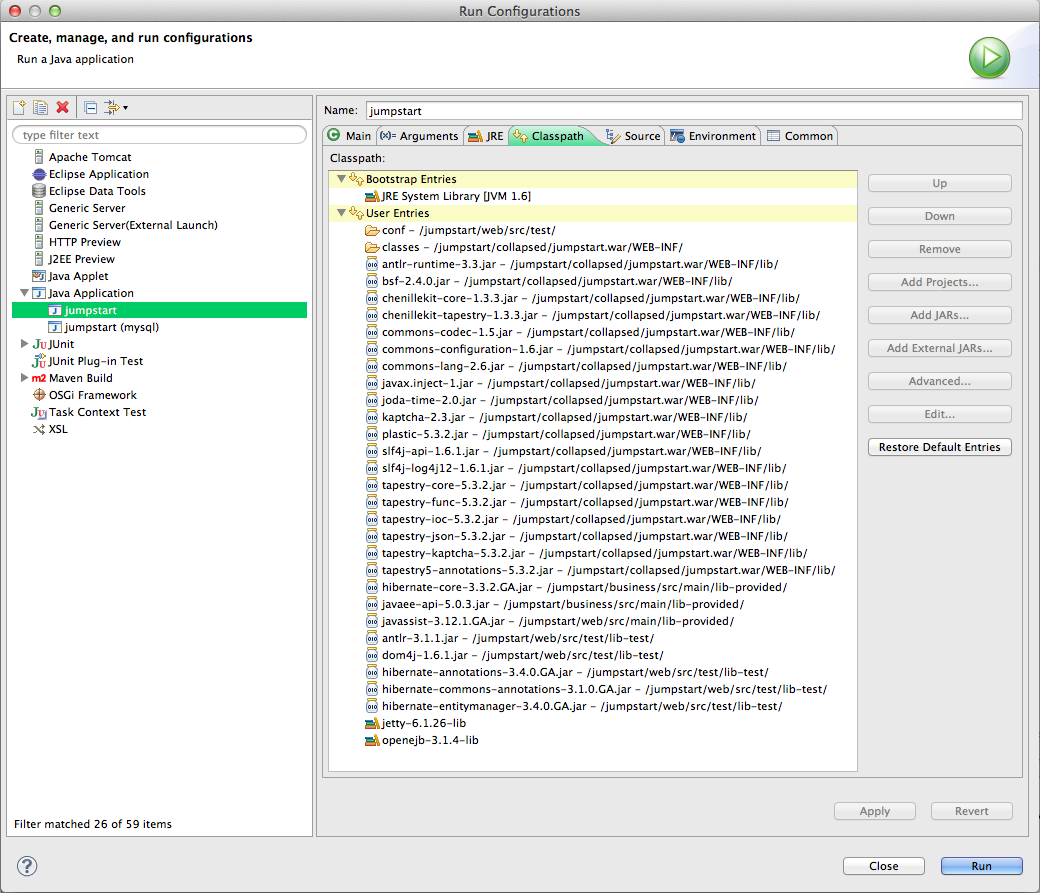
Task: Click the Apply button
Action: click(875, 811)
